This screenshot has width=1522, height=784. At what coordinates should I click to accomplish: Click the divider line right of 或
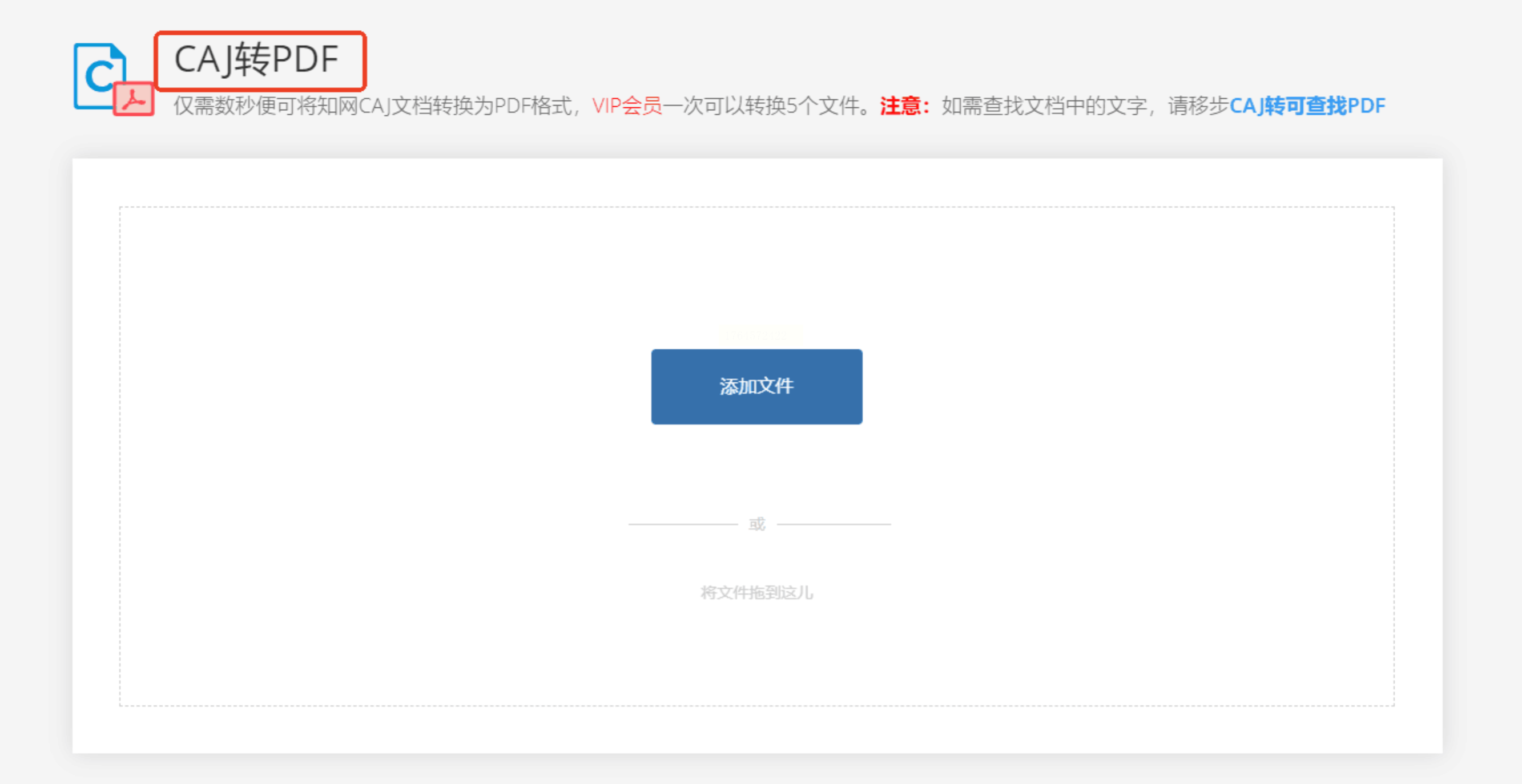pos(833,524)
